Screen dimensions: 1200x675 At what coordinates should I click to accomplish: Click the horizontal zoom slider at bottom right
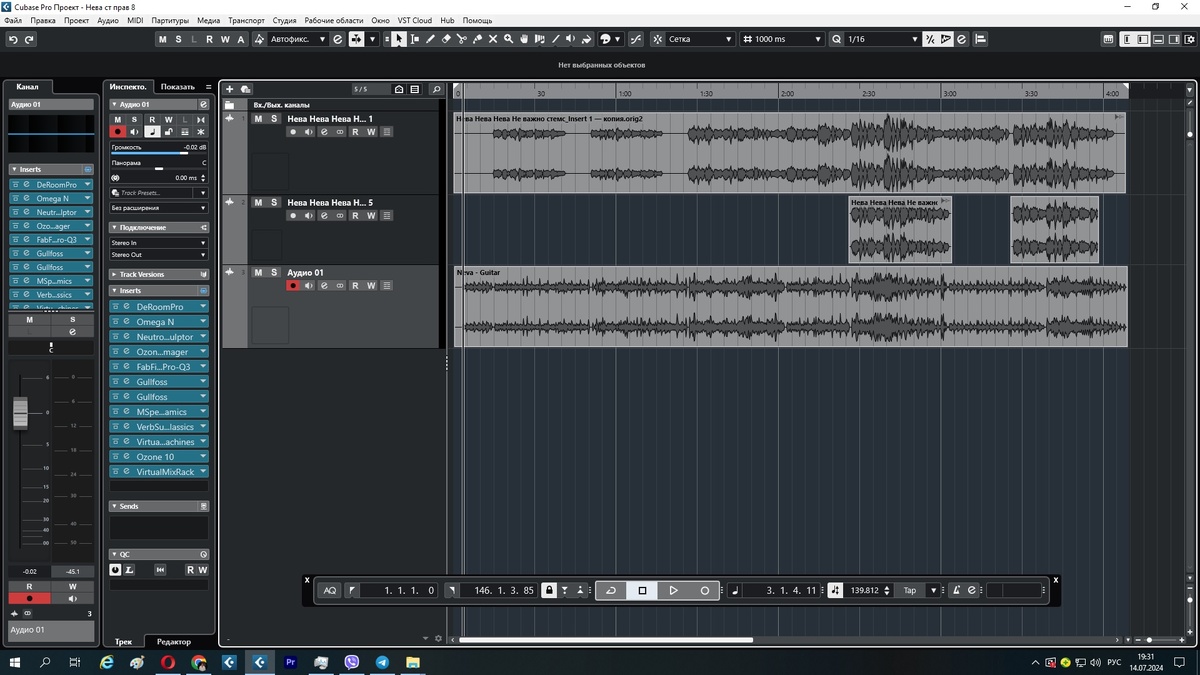1149,639
